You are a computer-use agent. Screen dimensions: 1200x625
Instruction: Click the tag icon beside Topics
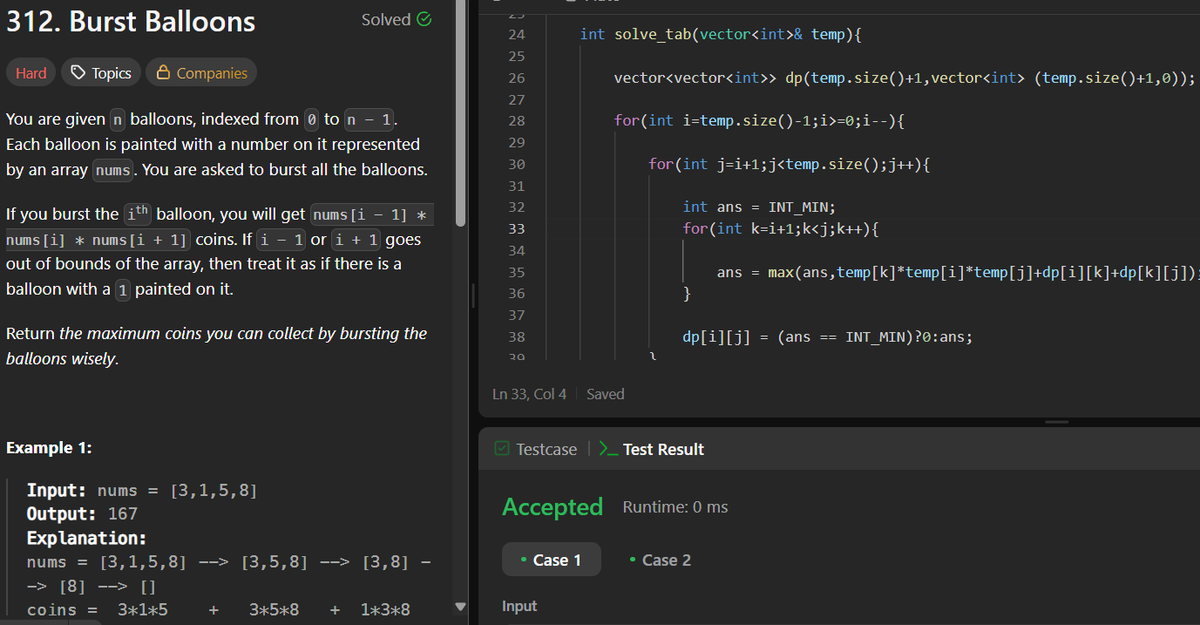(78, 73)
